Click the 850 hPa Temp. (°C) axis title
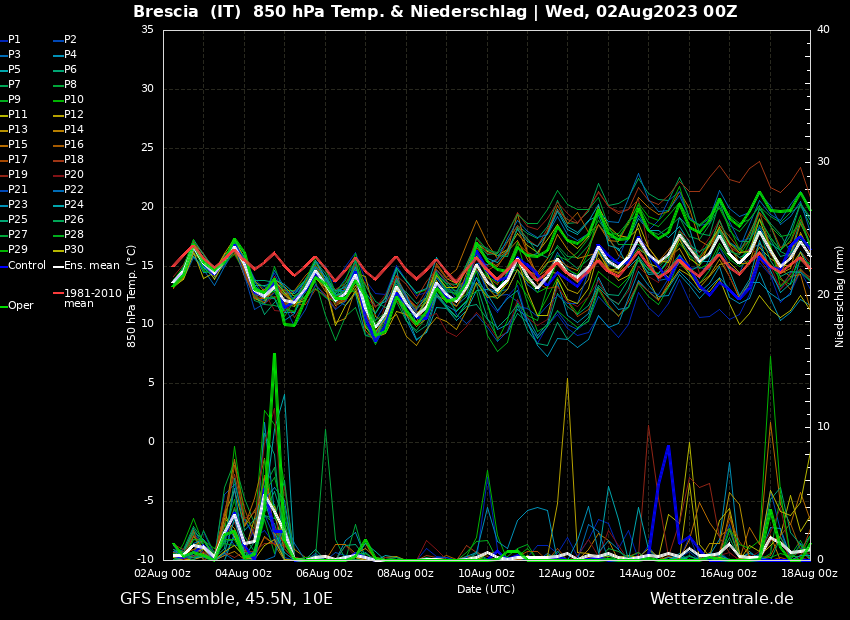850x620 pixels. tap(132, 296)
